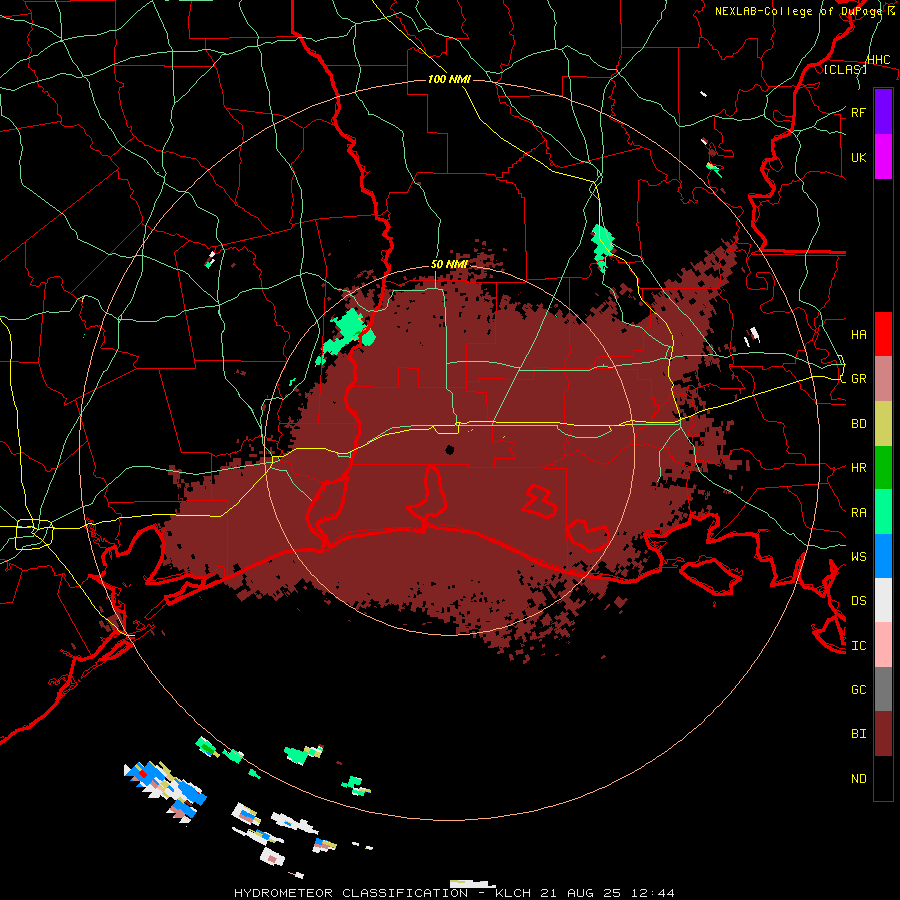900x900 pixels.
Task: Click the GC gray legend swatch
Action: click(883, 689)
